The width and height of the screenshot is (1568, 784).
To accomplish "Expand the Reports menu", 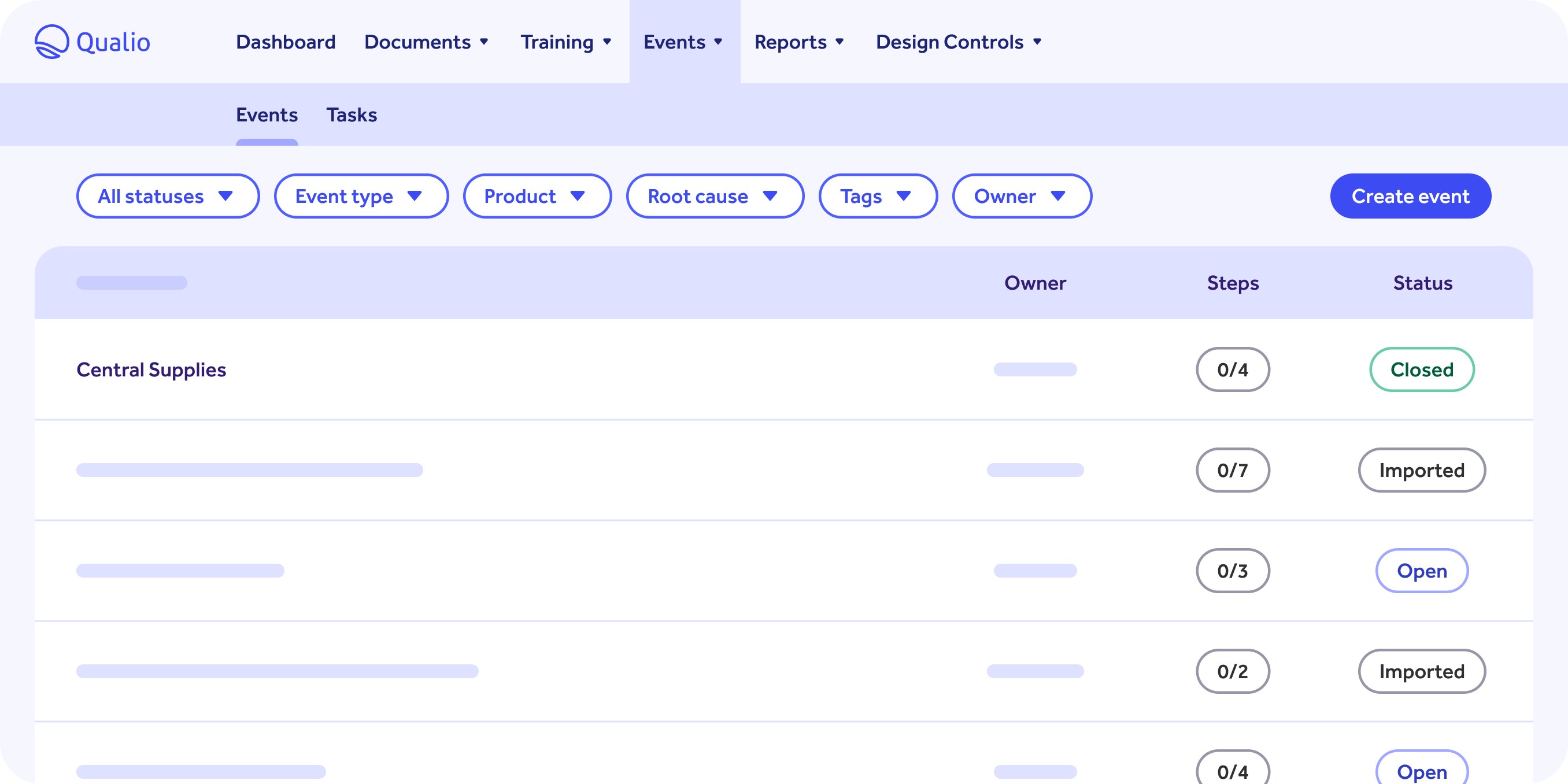I will click(798, 42).
